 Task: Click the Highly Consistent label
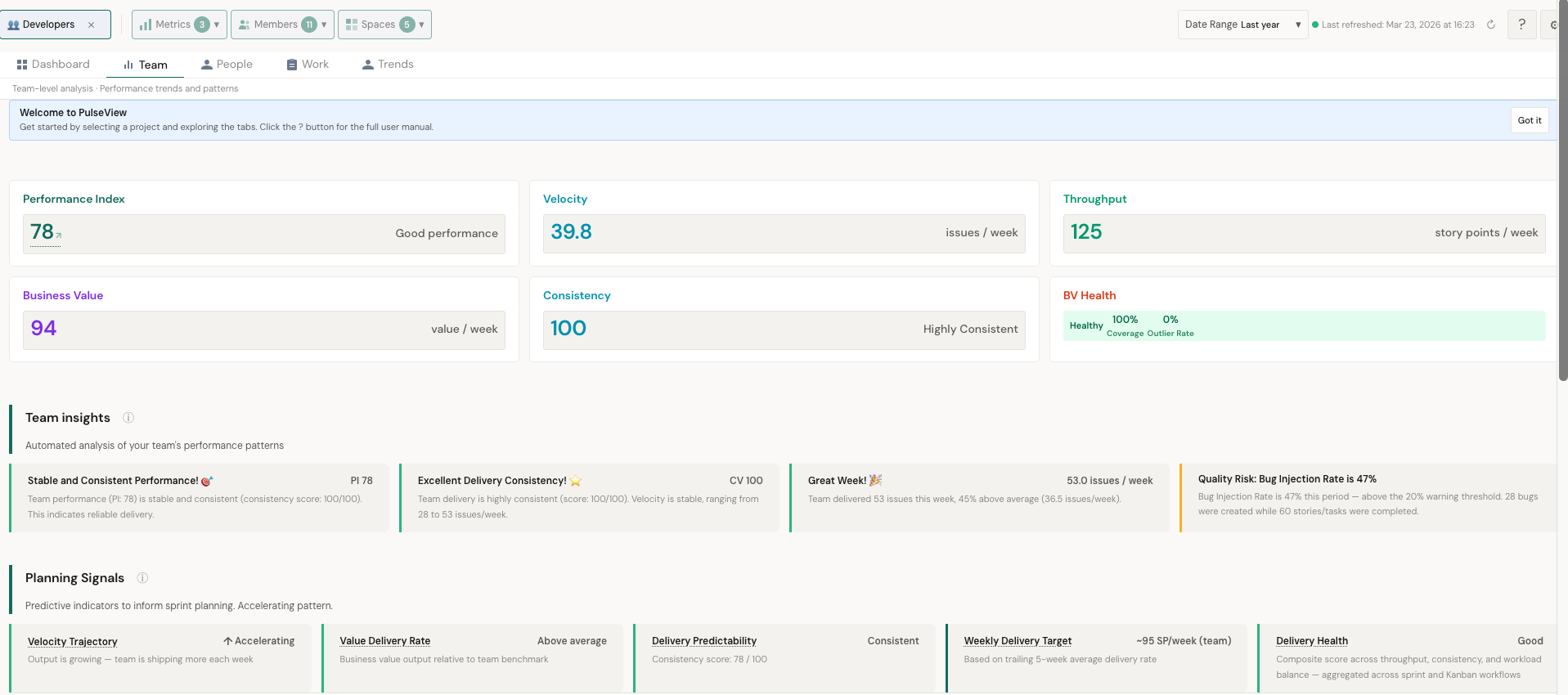(x=971, y=329)
